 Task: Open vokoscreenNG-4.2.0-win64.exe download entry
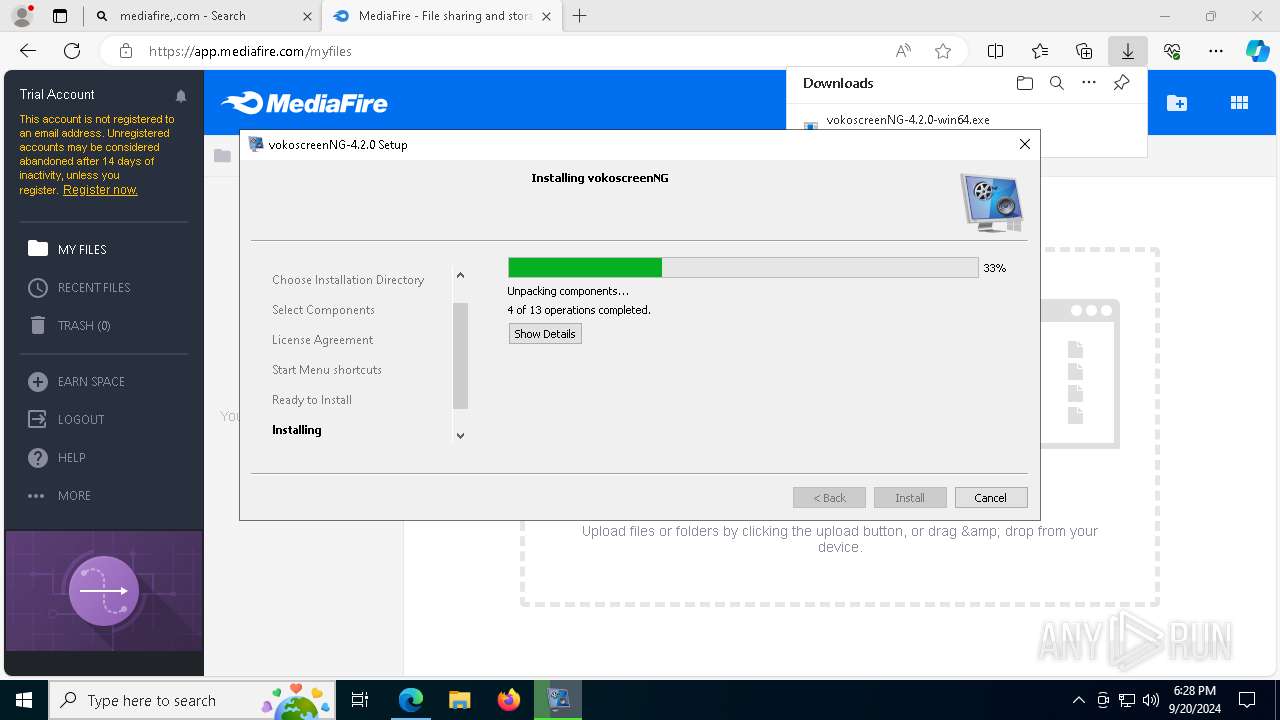tap(908, 120)
